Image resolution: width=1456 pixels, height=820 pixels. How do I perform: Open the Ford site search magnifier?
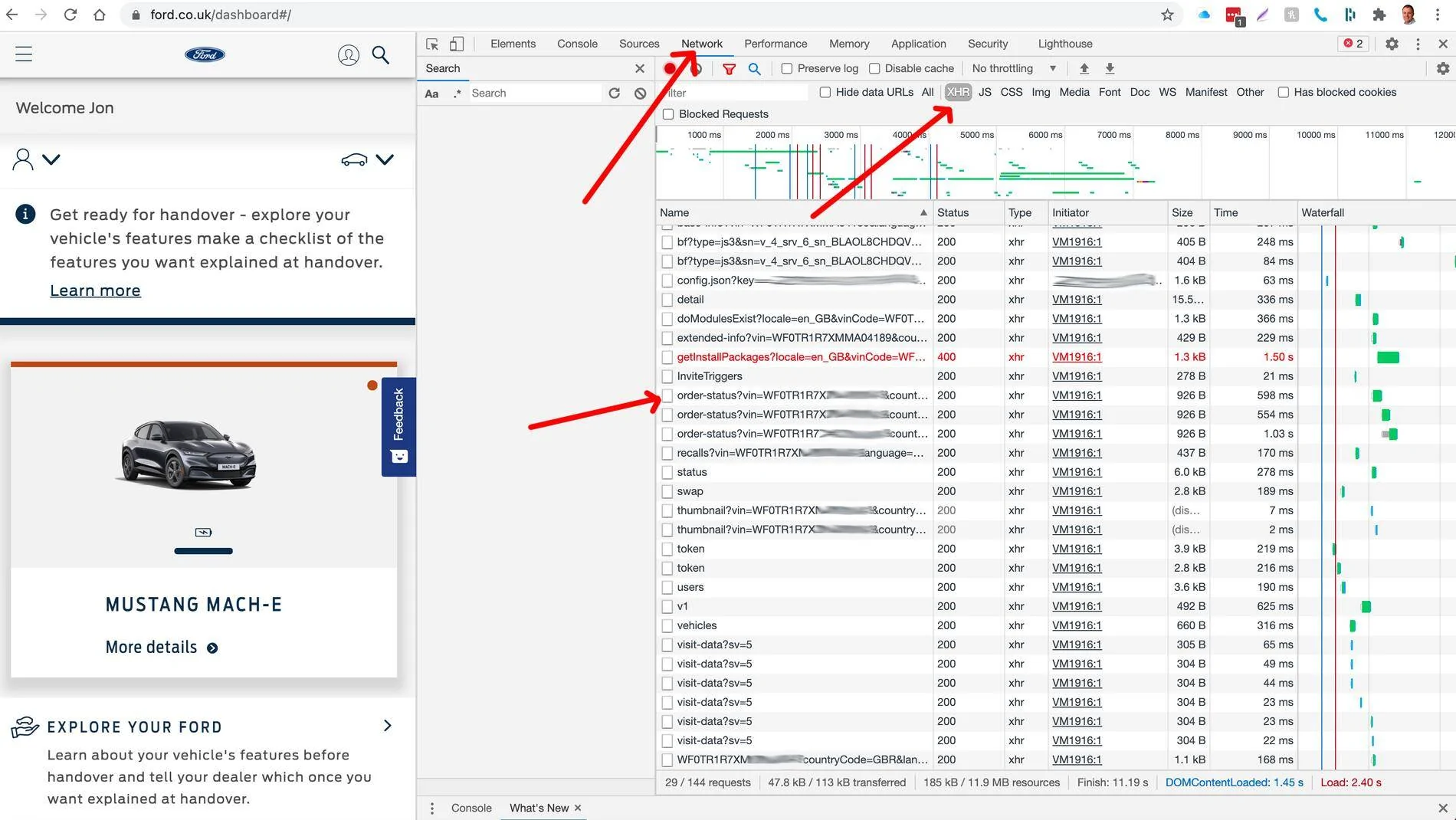click(381, 54)
